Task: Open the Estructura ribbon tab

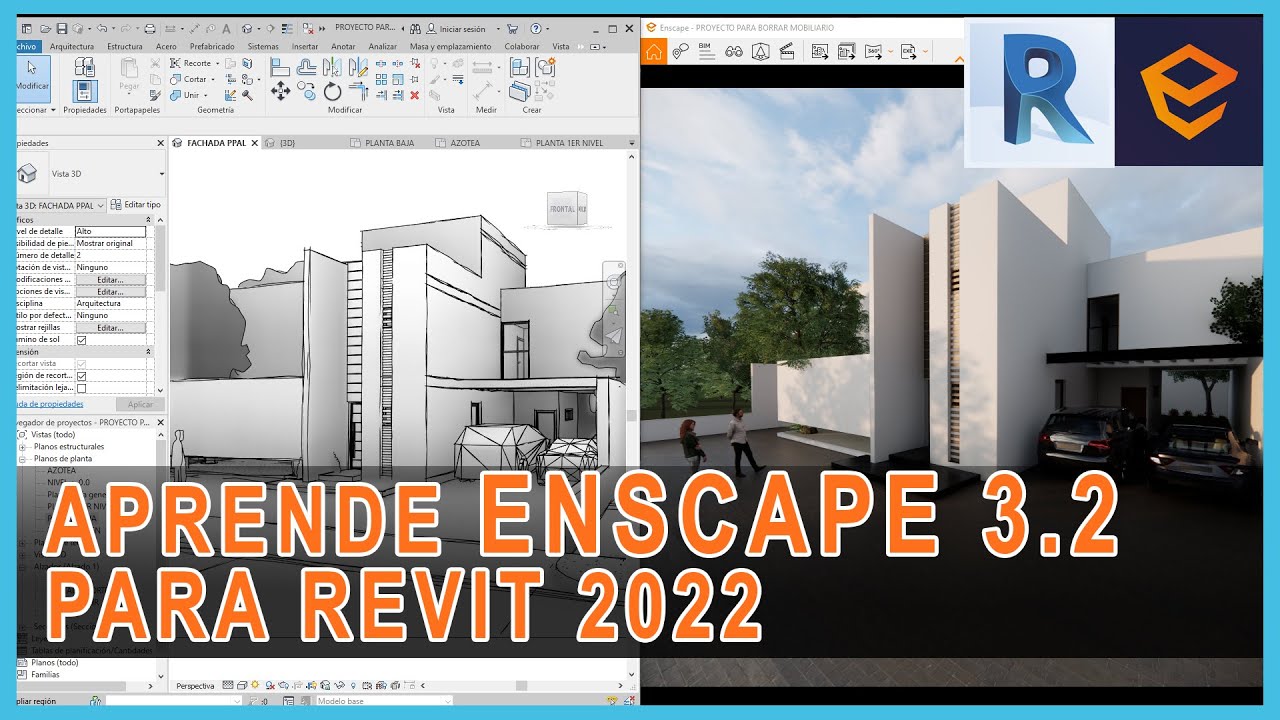Action: [x=125, y=46]
